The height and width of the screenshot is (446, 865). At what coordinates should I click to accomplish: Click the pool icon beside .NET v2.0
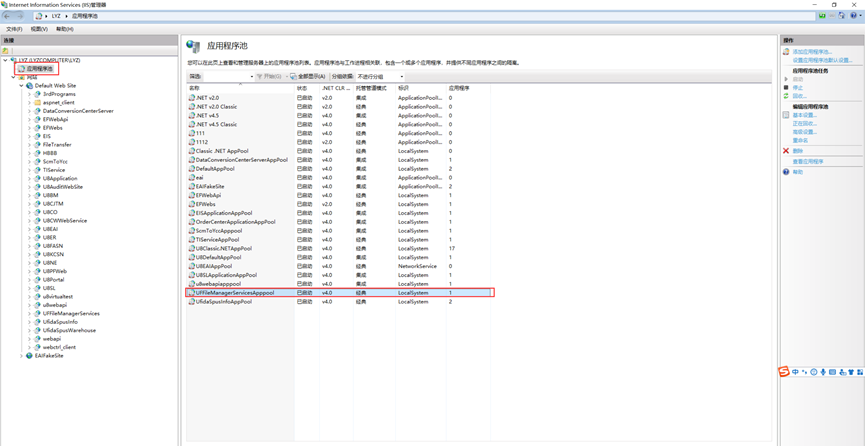pyautogui.click(x=192, y=98)
